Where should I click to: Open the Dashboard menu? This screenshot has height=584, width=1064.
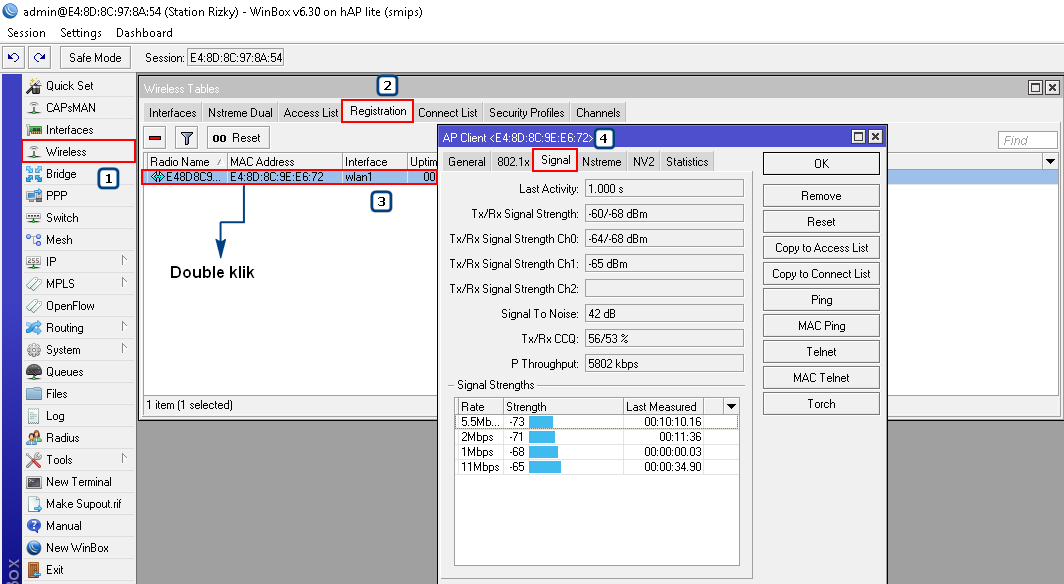pos(144,33)
